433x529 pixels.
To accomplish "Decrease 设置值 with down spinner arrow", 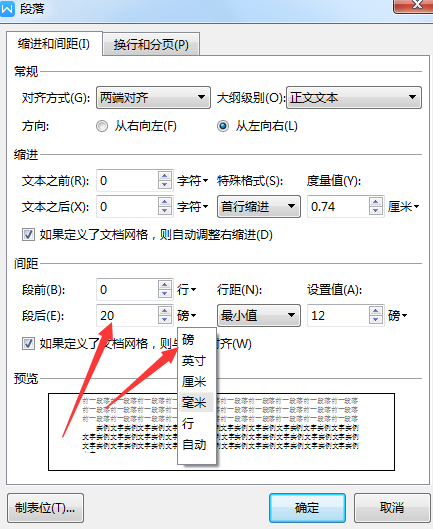I will (x=376, y=319).
